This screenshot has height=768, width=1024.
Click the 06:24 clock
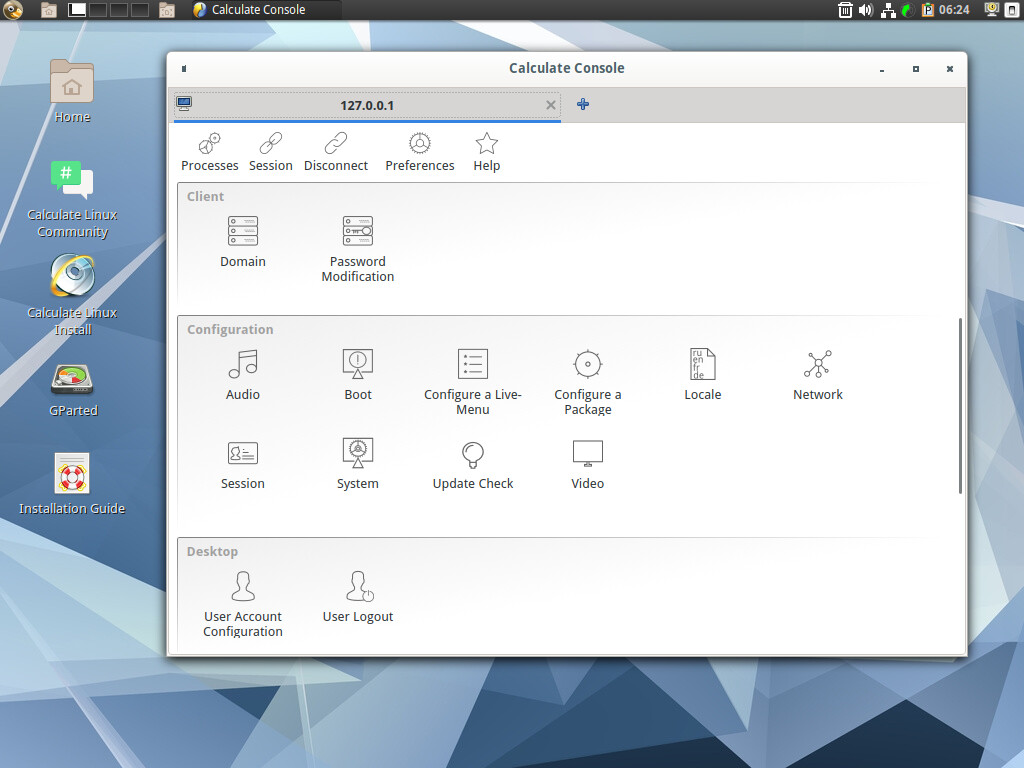point(954,10)
